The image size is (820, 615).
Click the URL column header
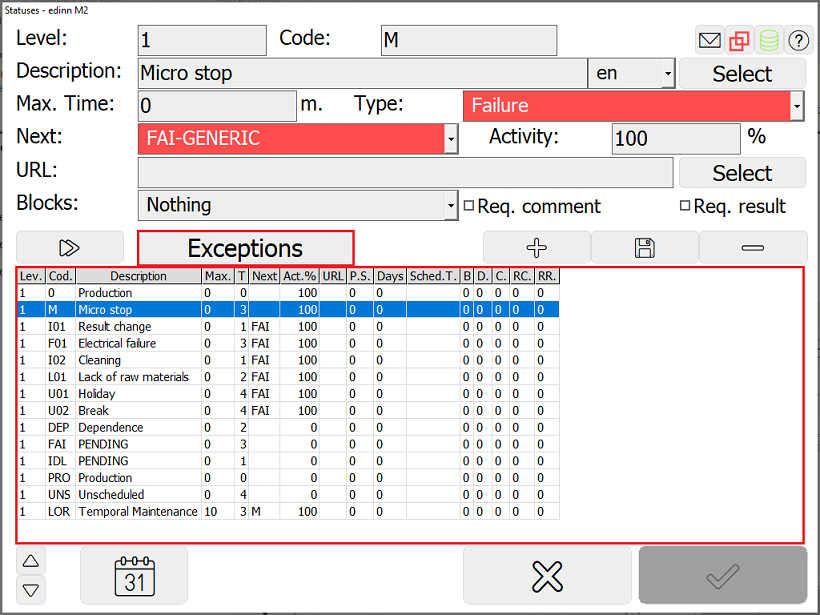tap(333, 276)
